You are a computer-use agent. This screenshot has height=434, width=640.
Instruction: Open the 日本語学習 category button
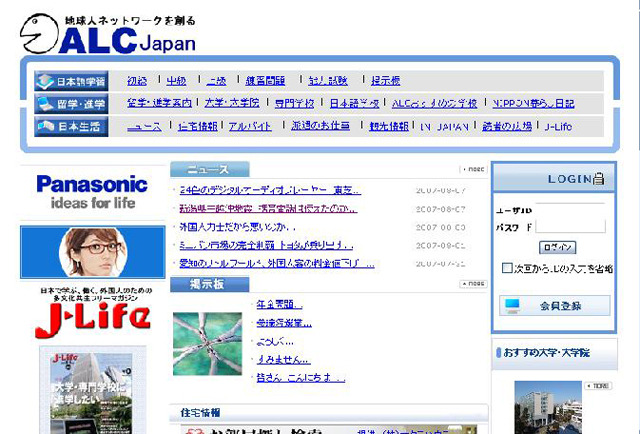(x=71, y=81)
